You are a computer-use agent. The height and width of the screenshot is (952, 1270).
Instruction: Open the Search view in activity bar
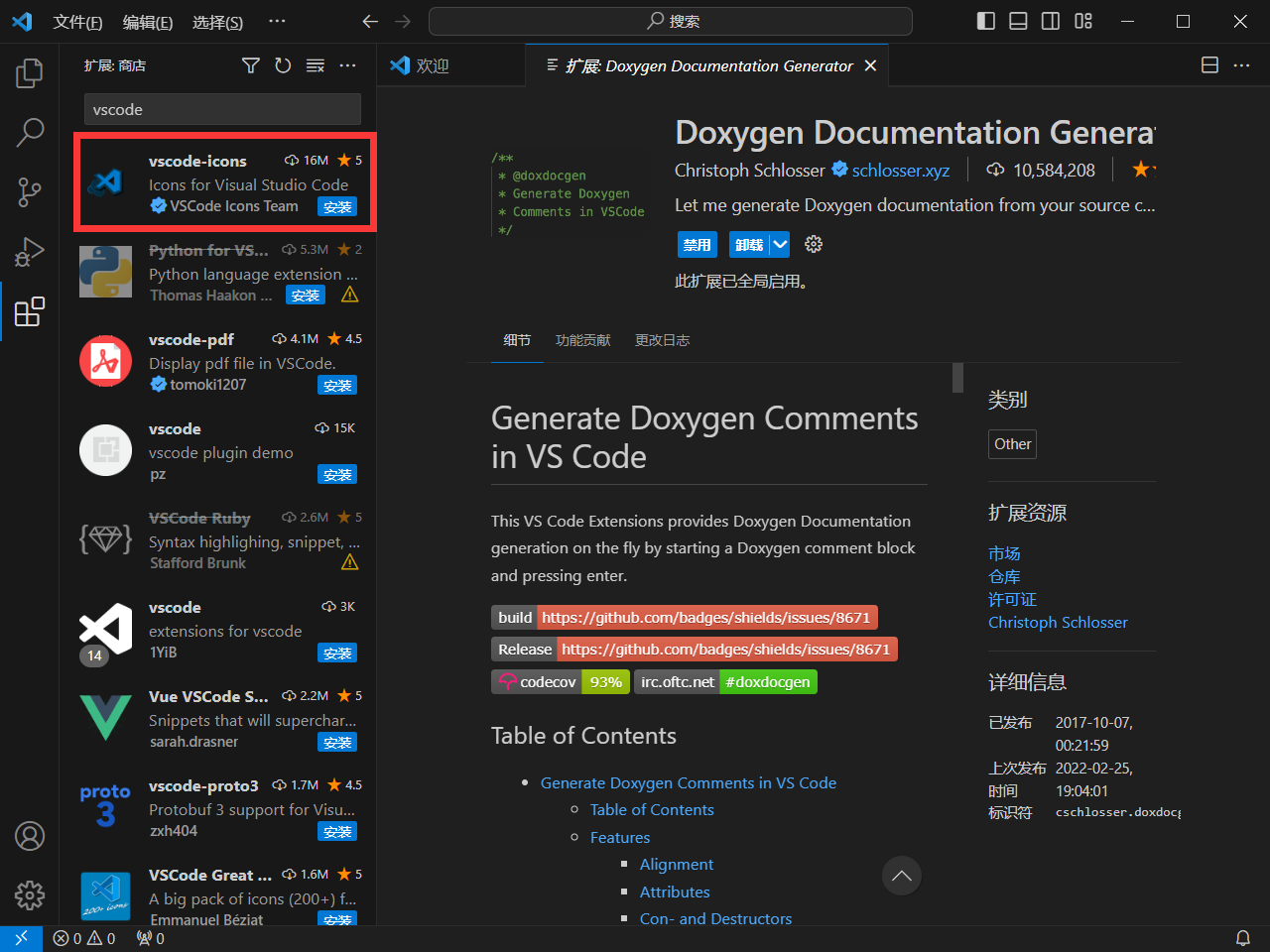click(x=30, y=132)
